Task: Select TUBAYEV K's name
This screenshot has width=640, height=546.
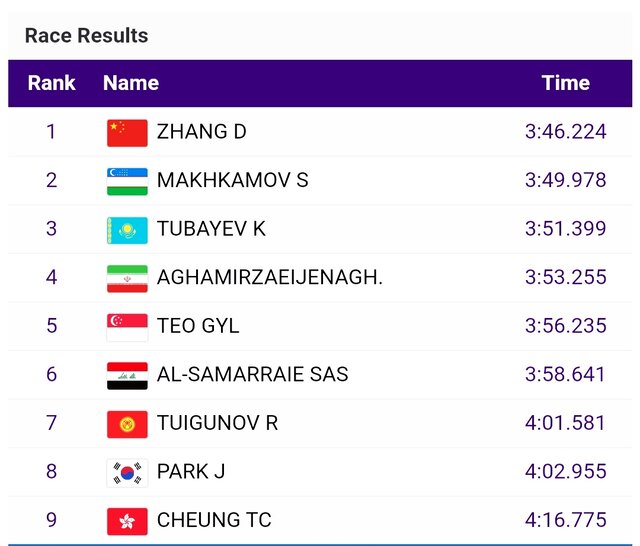Action: click(211, 229)
